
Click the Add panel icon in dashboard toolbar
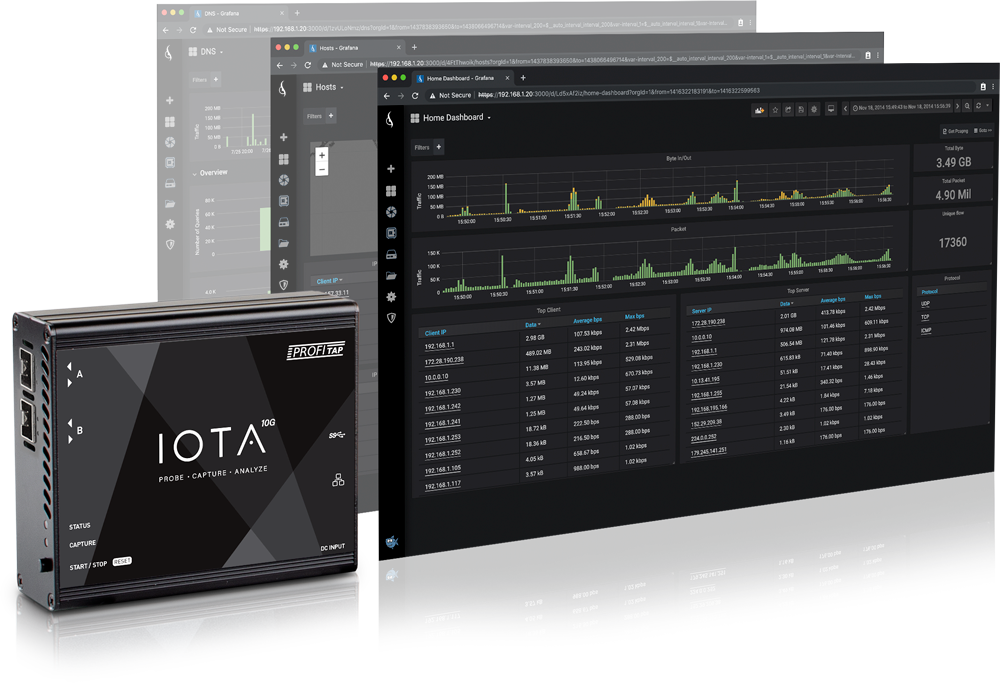tap(759, 110)
